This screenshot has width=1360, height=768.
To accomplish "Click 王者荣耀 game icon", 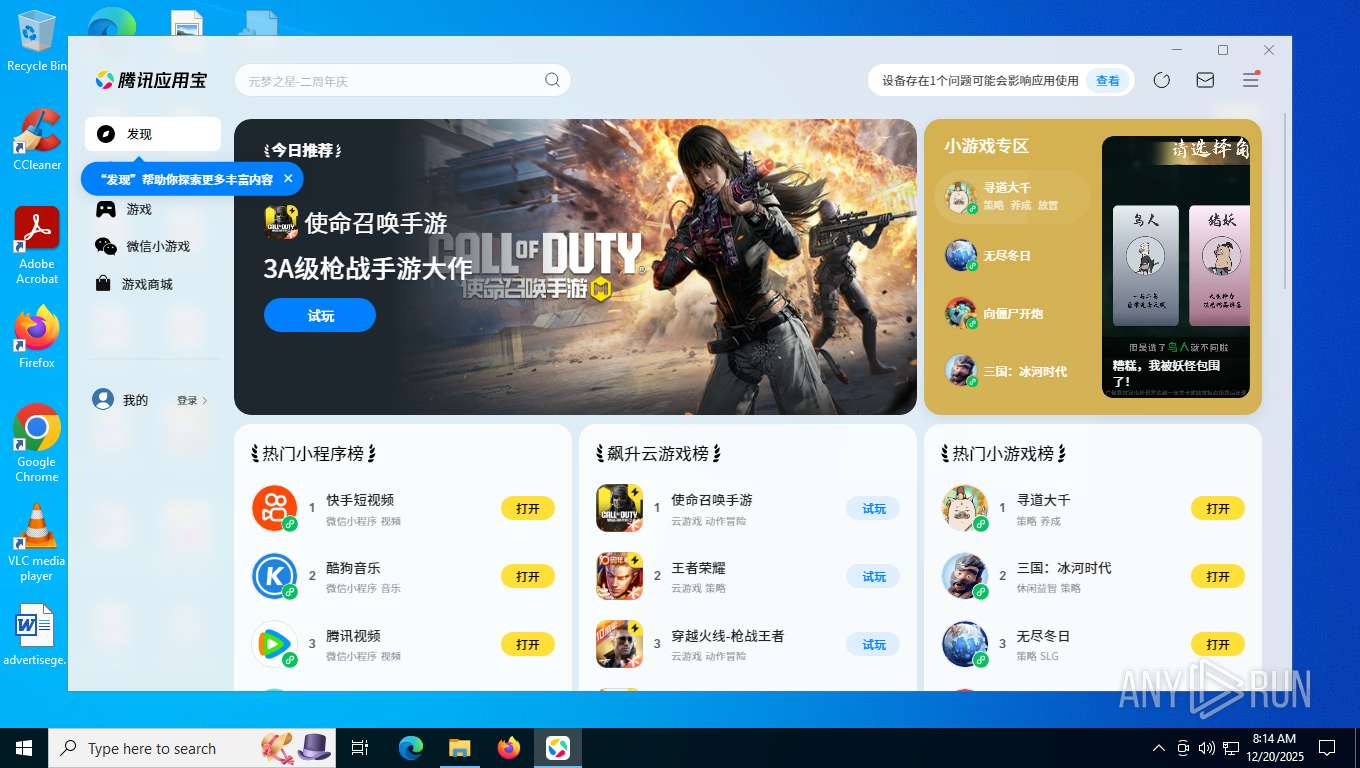I will point(620,576).
